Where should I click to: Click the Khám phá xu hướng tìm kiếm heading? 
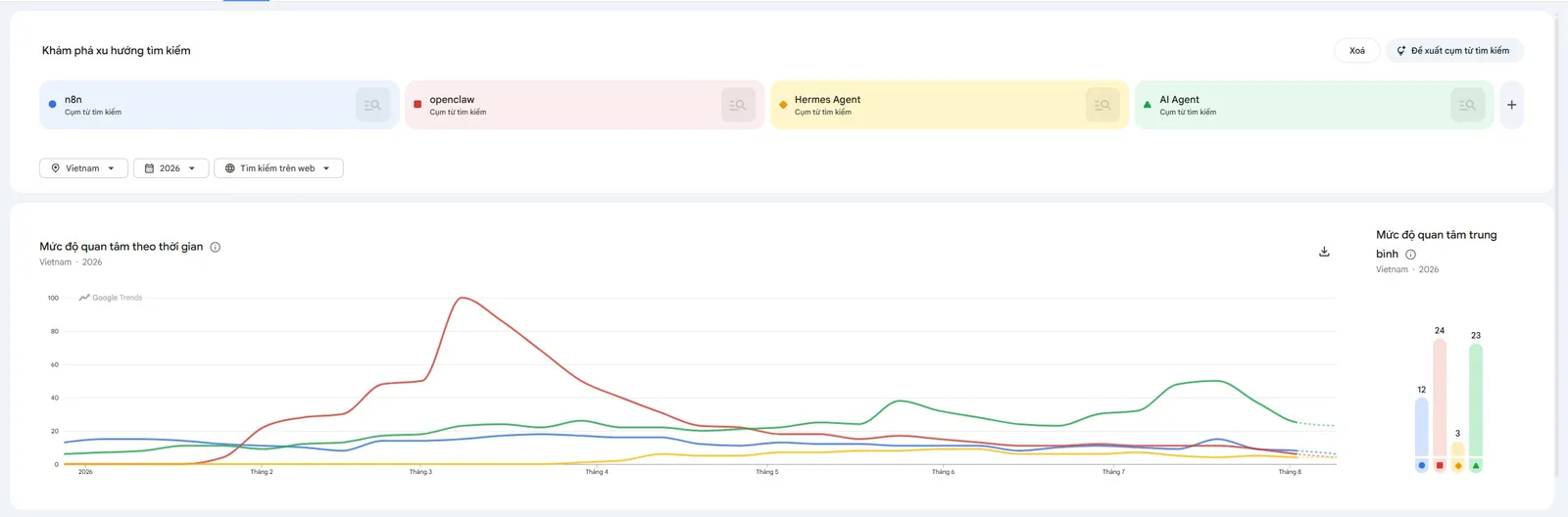(x=117, y=51)
